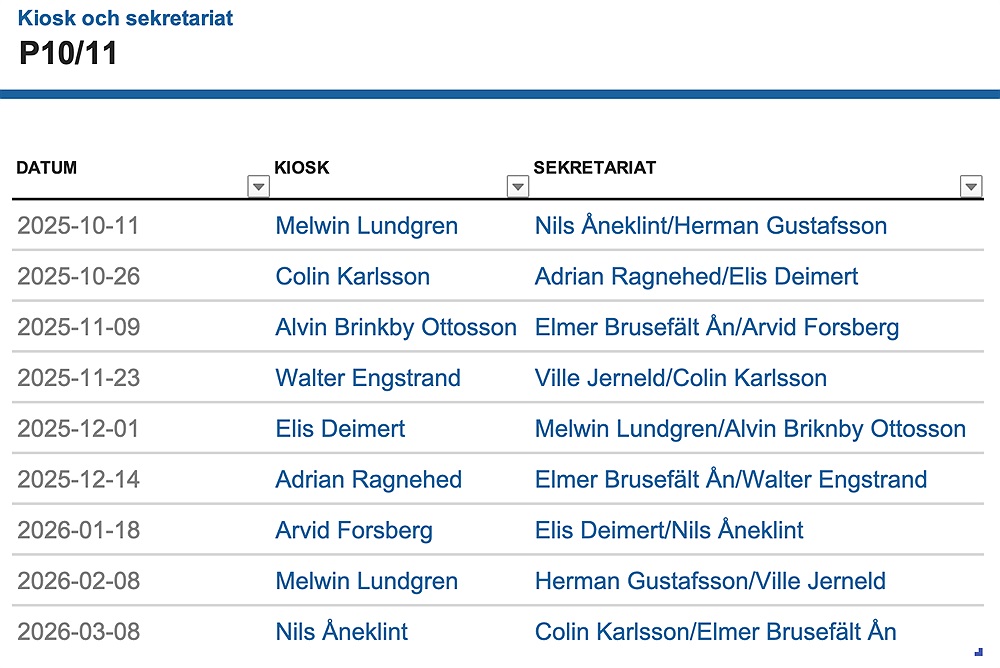
Task: Click Elis Deimert in the 2025-12-01 row
Action: pyautogui.click(x=340, y=430)
